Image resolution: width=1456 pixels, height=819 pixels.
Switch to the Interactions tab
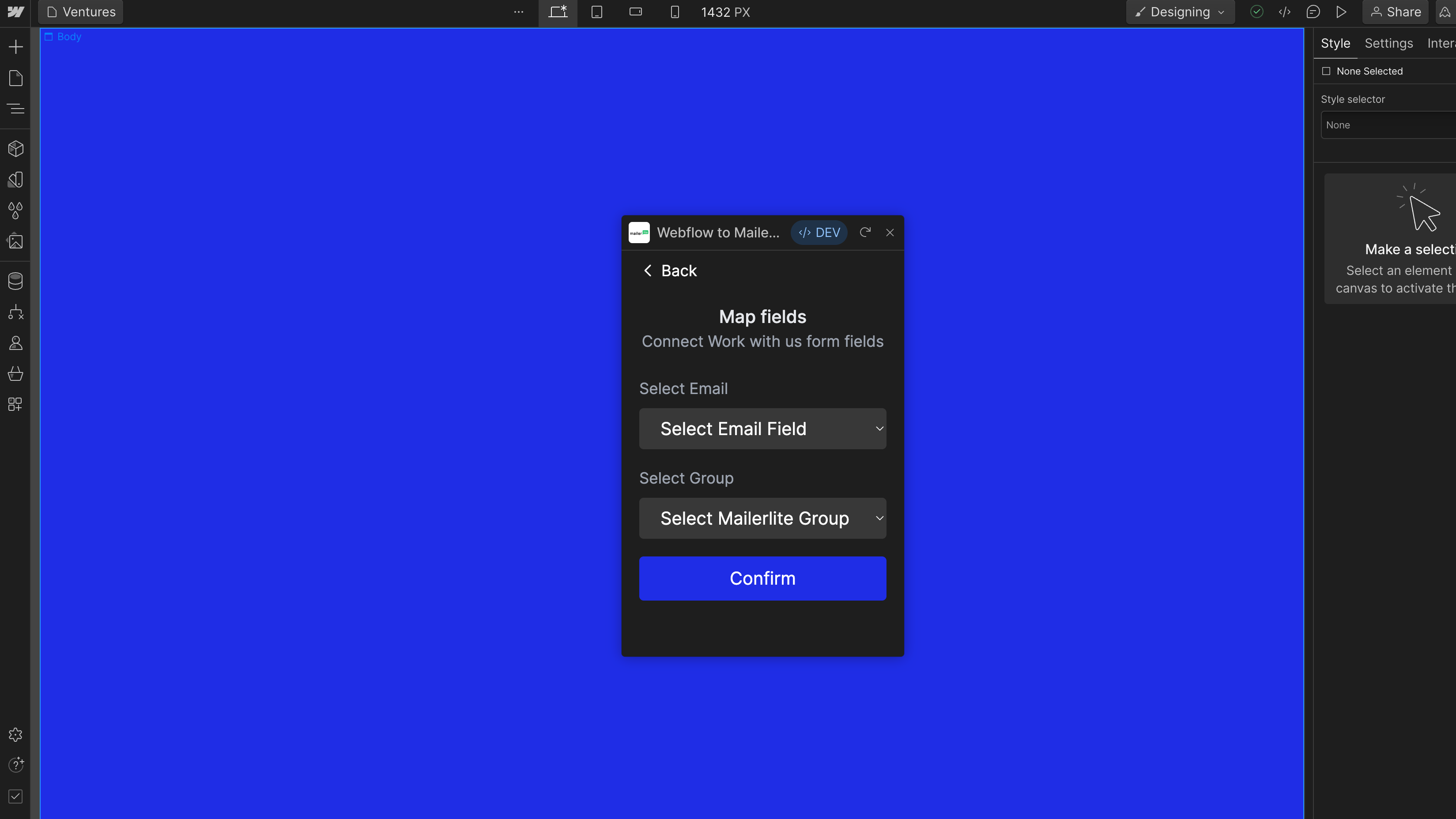tap(1440, 43)
